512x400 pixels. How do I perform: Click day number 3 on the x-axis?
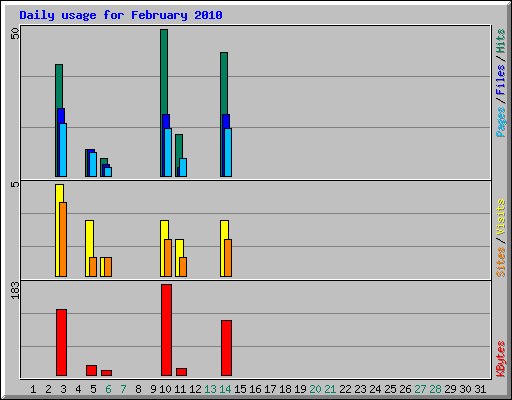[x=63, y=389]
